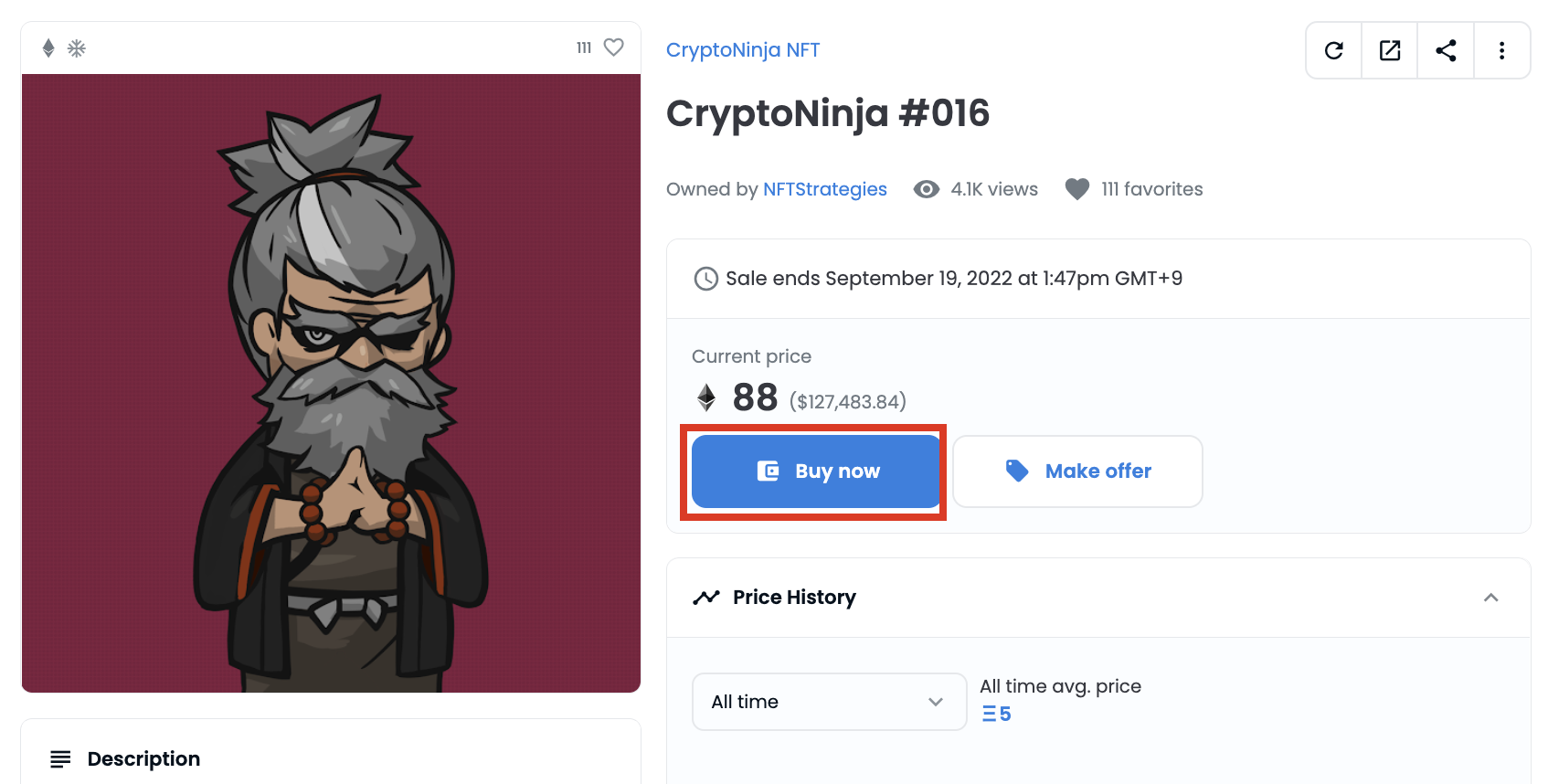Toggle the heart beside 111 favorites

(x=1076, y=189)
